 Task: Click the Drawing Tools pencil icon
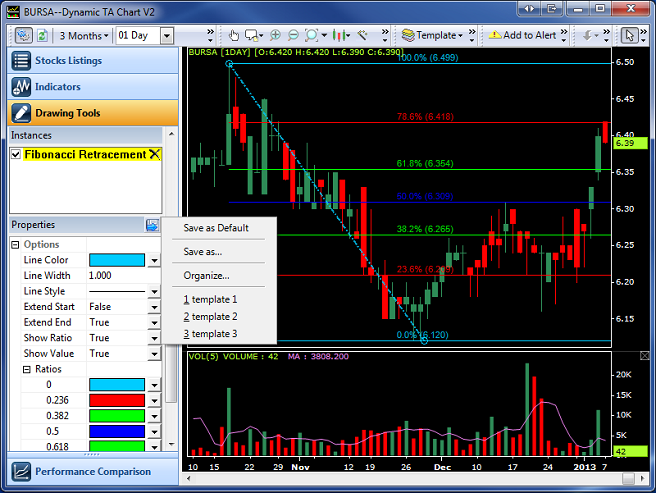[21, 113]
